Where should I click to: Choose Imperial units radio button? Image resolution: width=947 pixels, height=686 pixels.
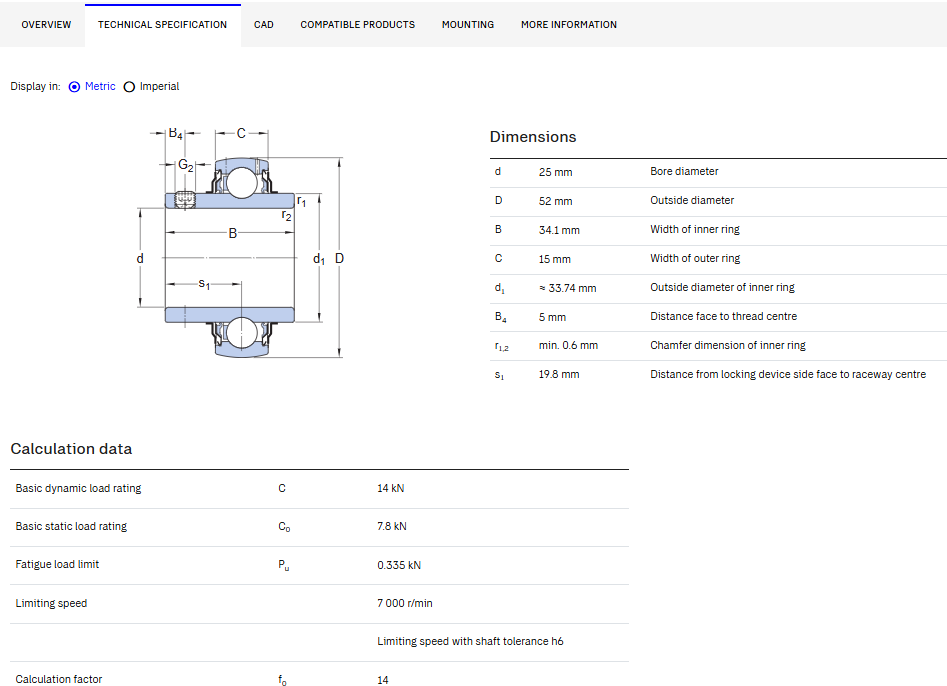click(129, 87)
